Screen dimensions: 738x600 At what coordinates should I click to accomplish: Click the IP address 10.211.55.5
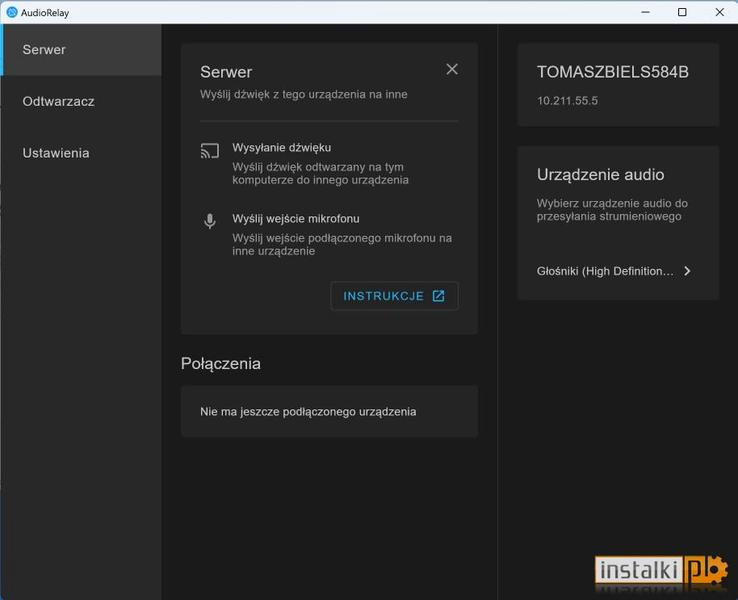pos(567,101)
